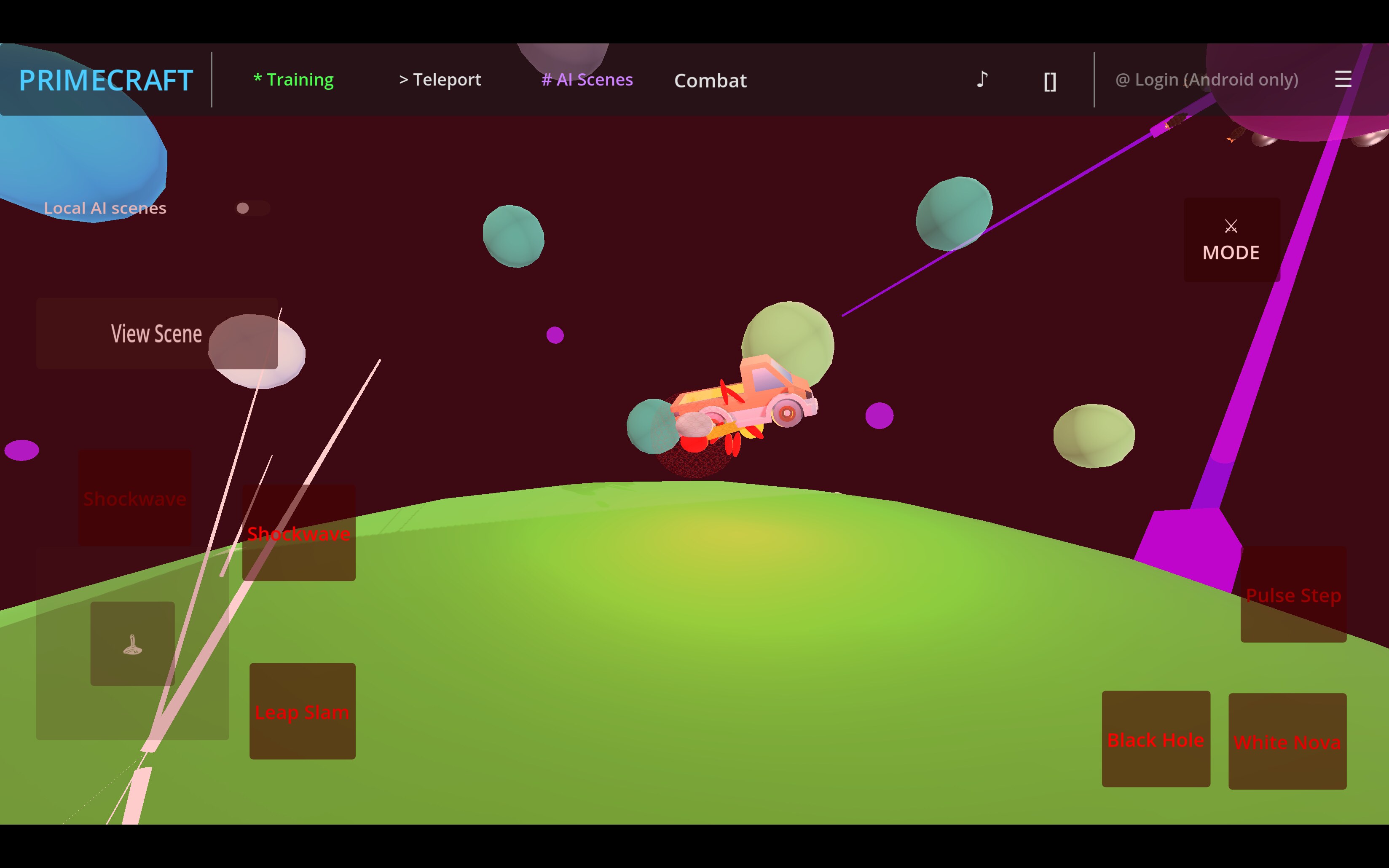The height and width of the screenshot is (868, 1389).
Task: Switch to the AI Scenes tab
Action: tap(587, 80)
